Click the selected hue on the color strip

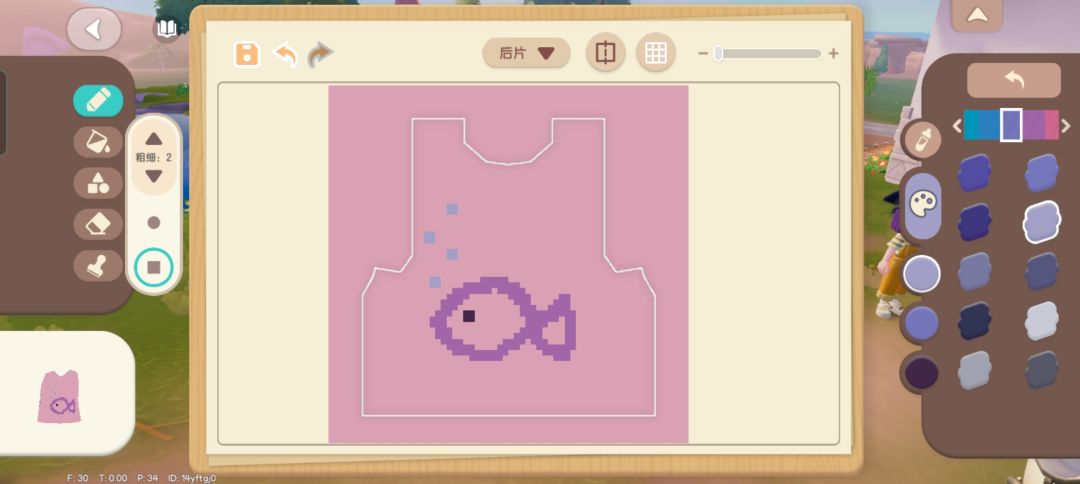click(1011, 125)
